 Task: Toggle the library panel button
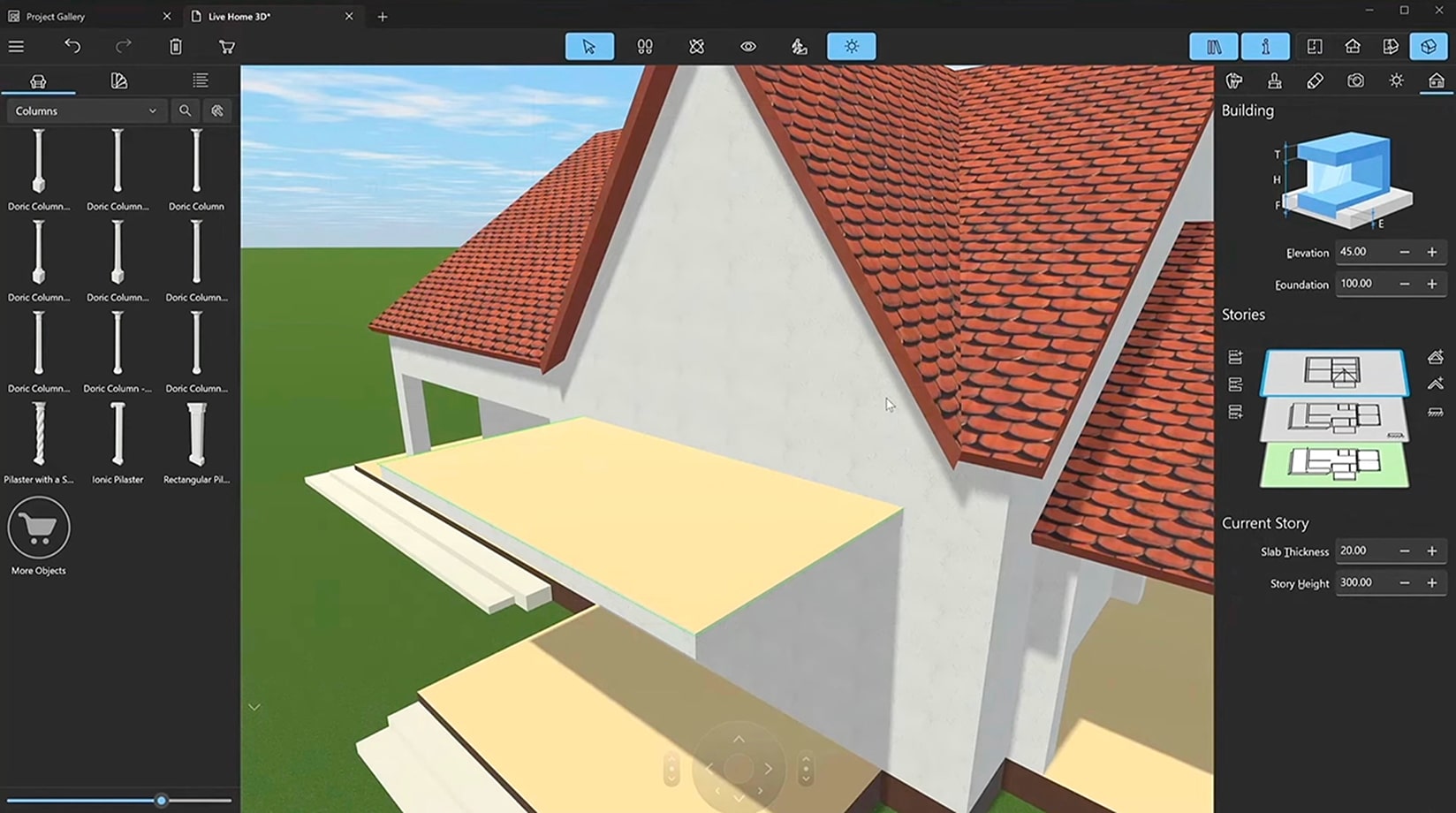pyautogui.click(x=1214, y=46)
